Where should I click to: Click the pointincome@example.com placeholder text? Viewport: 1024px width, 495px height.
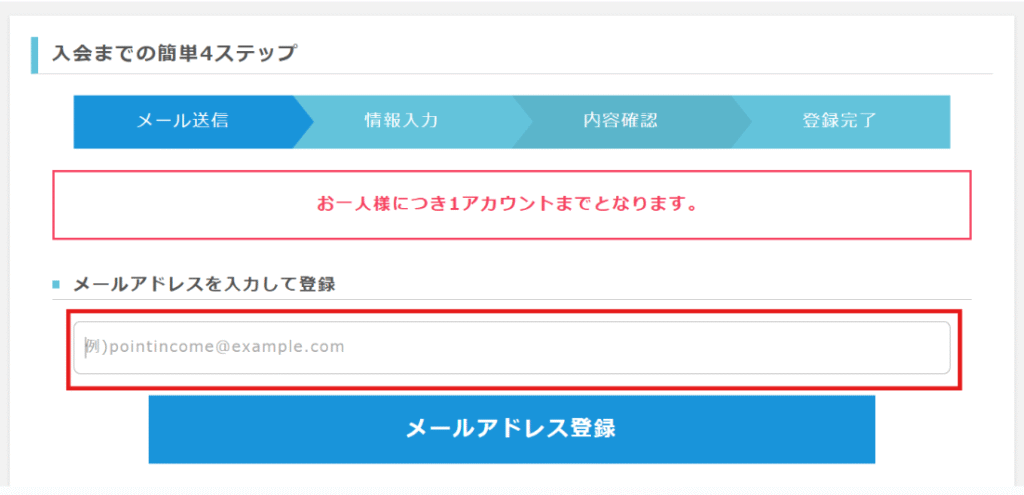[x=226, y=347]
